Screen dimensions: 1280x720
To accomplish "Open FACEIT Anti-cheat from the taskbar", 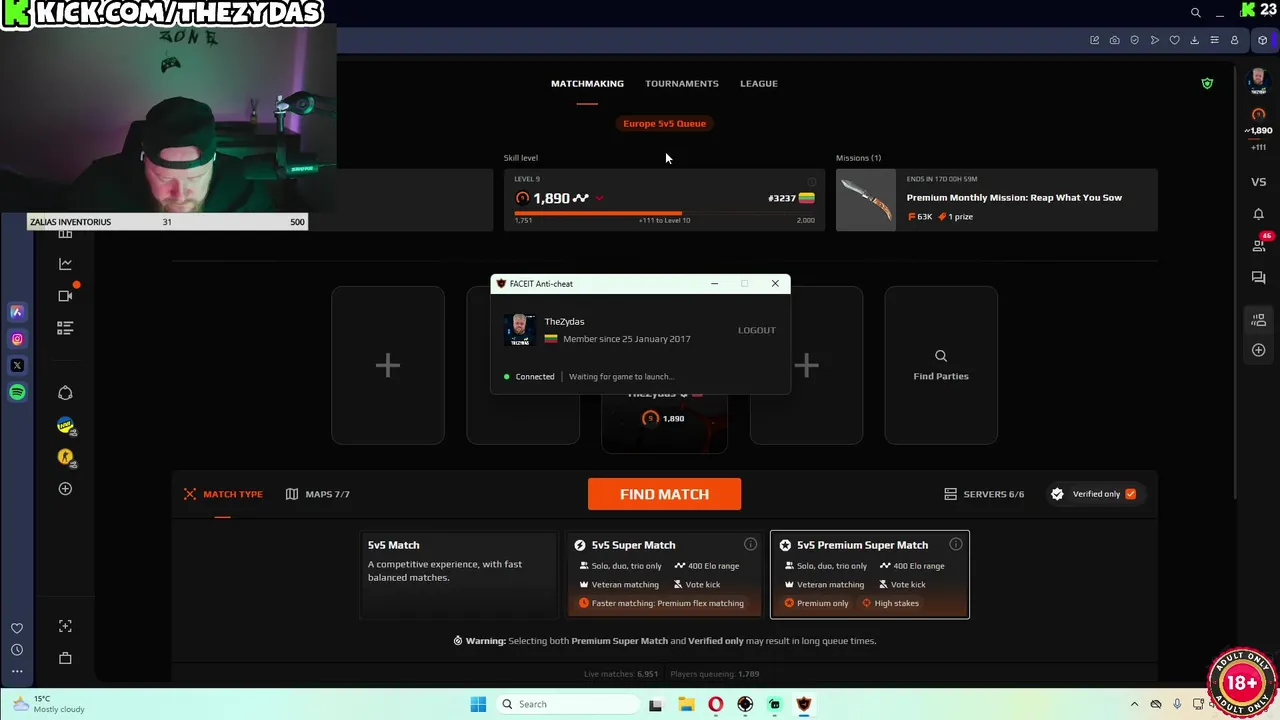I will [803, 704].
